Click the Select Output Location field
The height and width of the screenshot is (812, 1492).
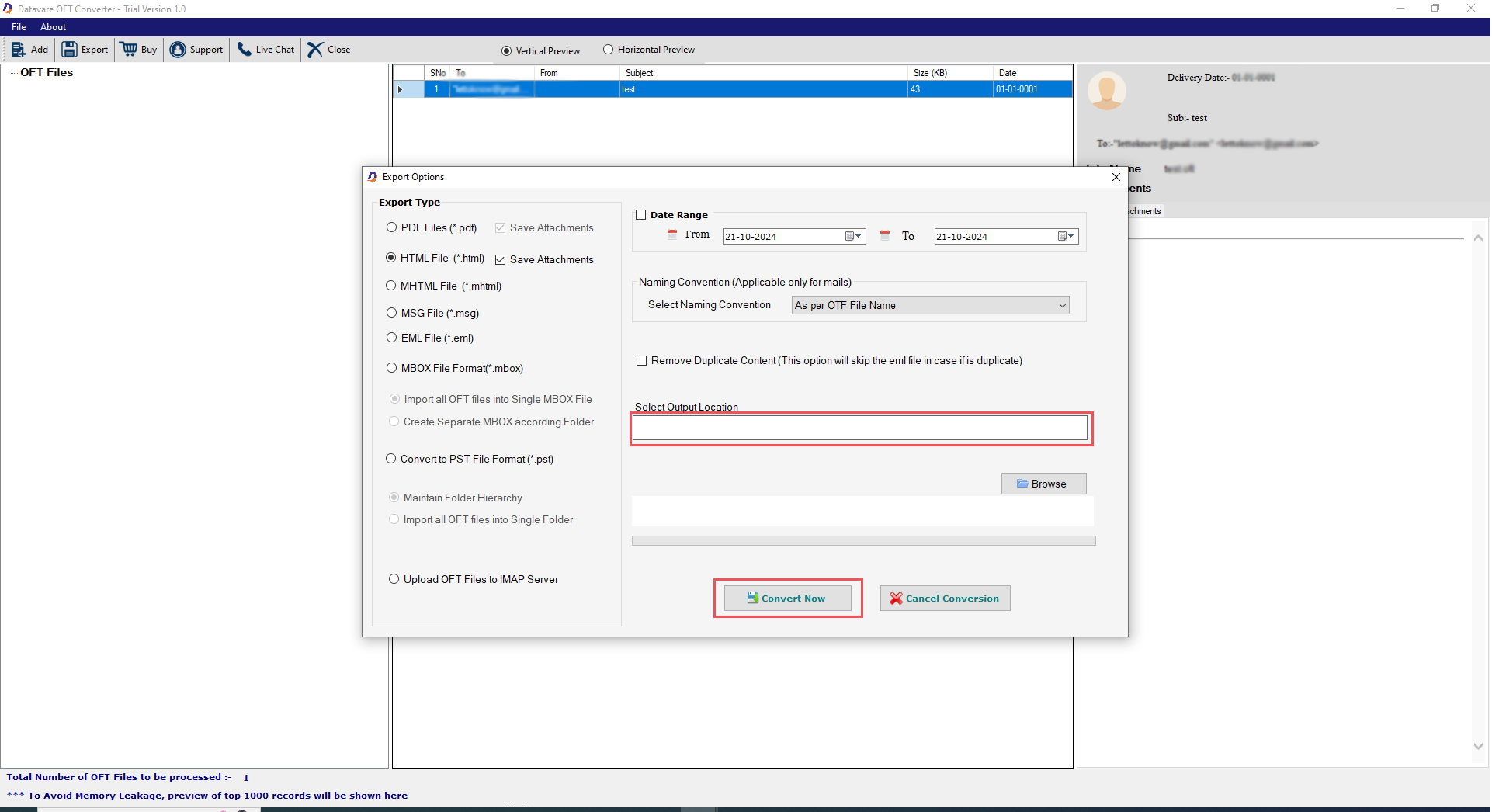point(860,429)
